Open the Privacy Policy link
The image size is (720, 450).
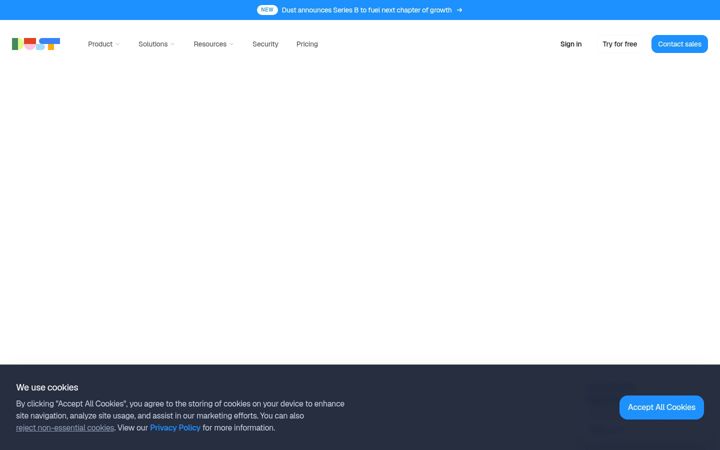pyautogui.click(x=175, y=428)
